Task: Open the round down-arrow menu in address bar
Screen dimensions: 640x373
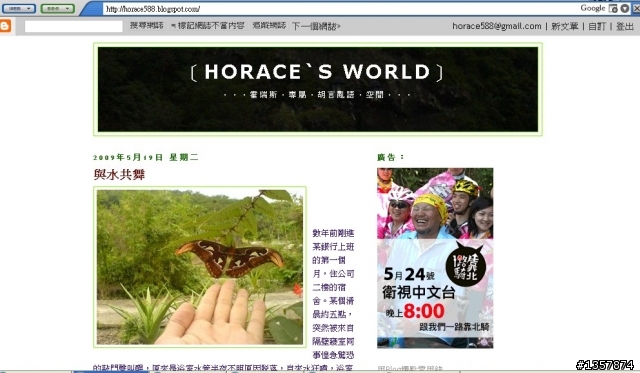Action: pyautogui.click(x=625, y=8)
